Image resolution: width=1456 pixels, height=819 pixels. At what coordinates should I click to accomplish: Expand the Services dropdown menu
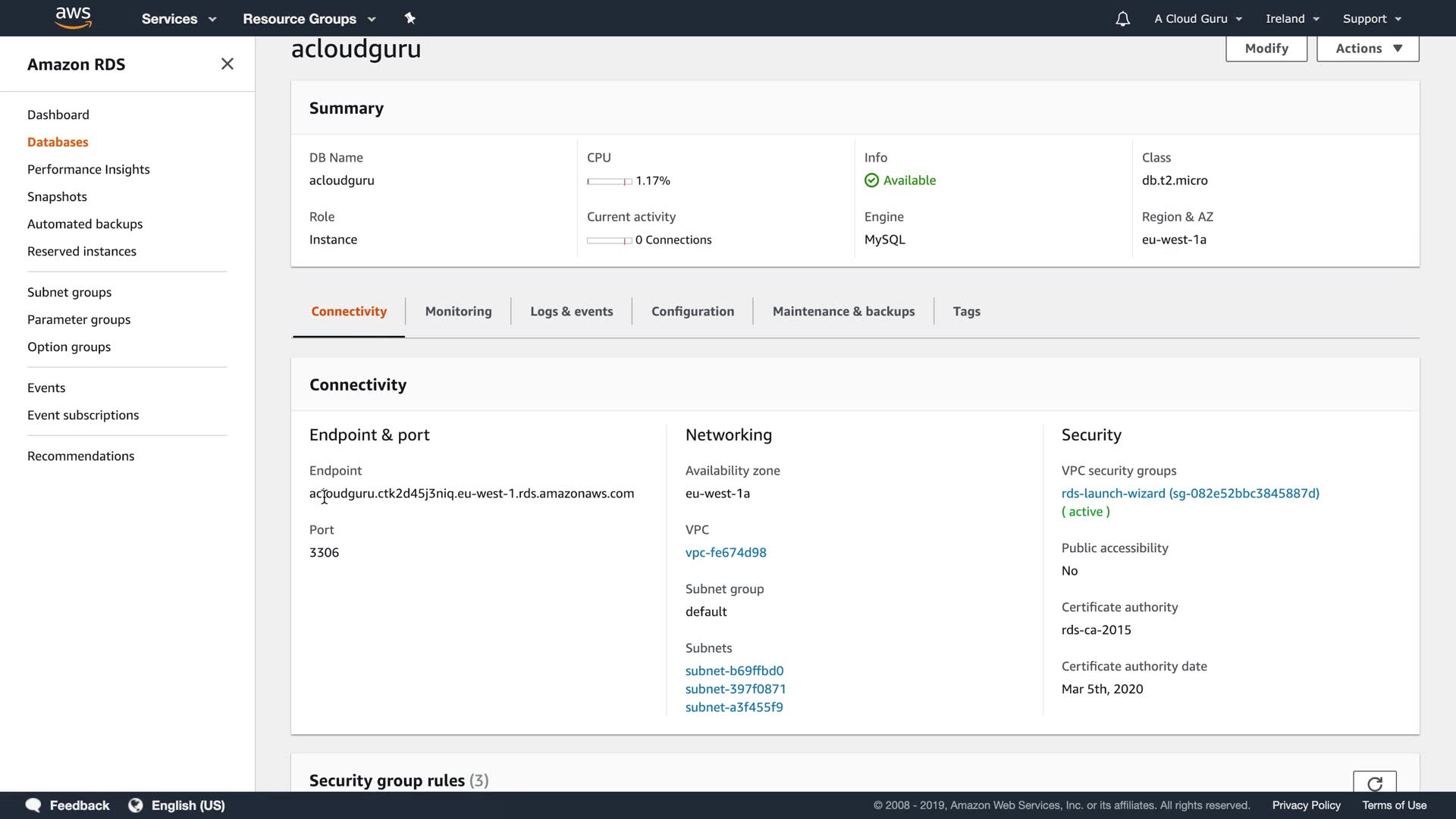pyautogui.click(x=179, y=19)
